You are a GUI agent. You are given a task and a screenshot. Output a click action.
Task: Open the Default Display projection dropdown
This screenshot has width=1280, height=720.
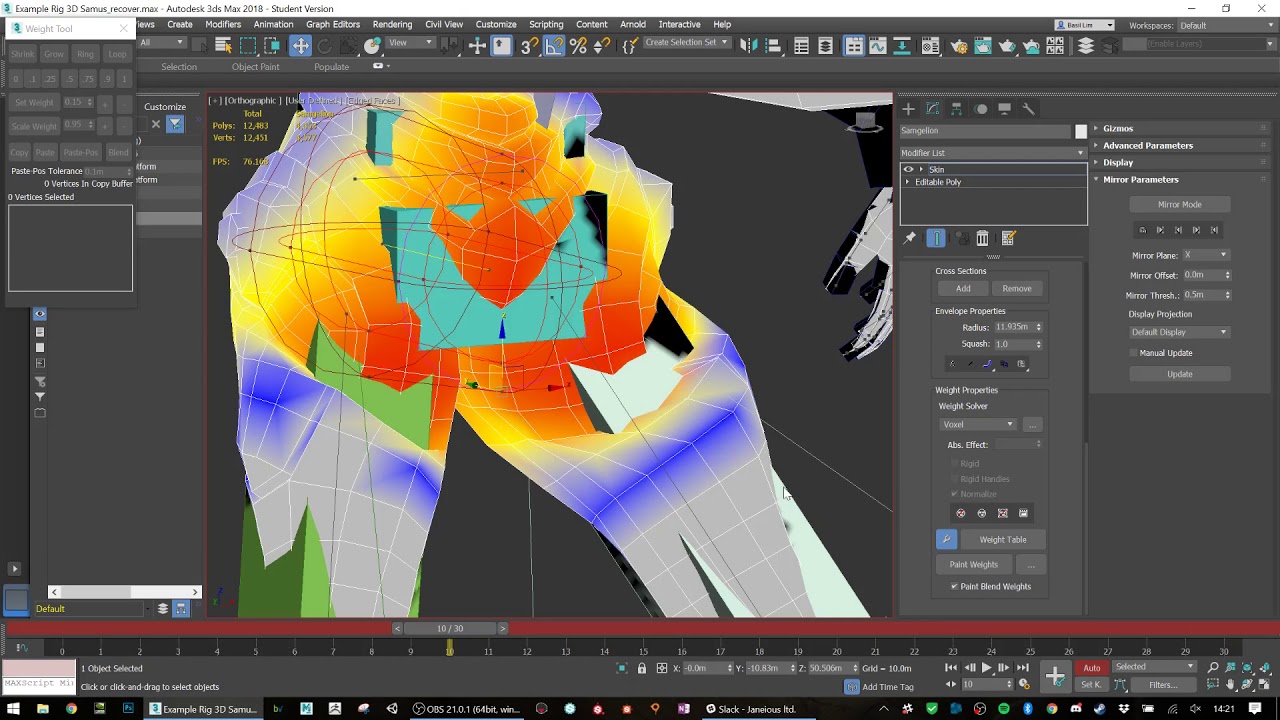coord(1179,332)
